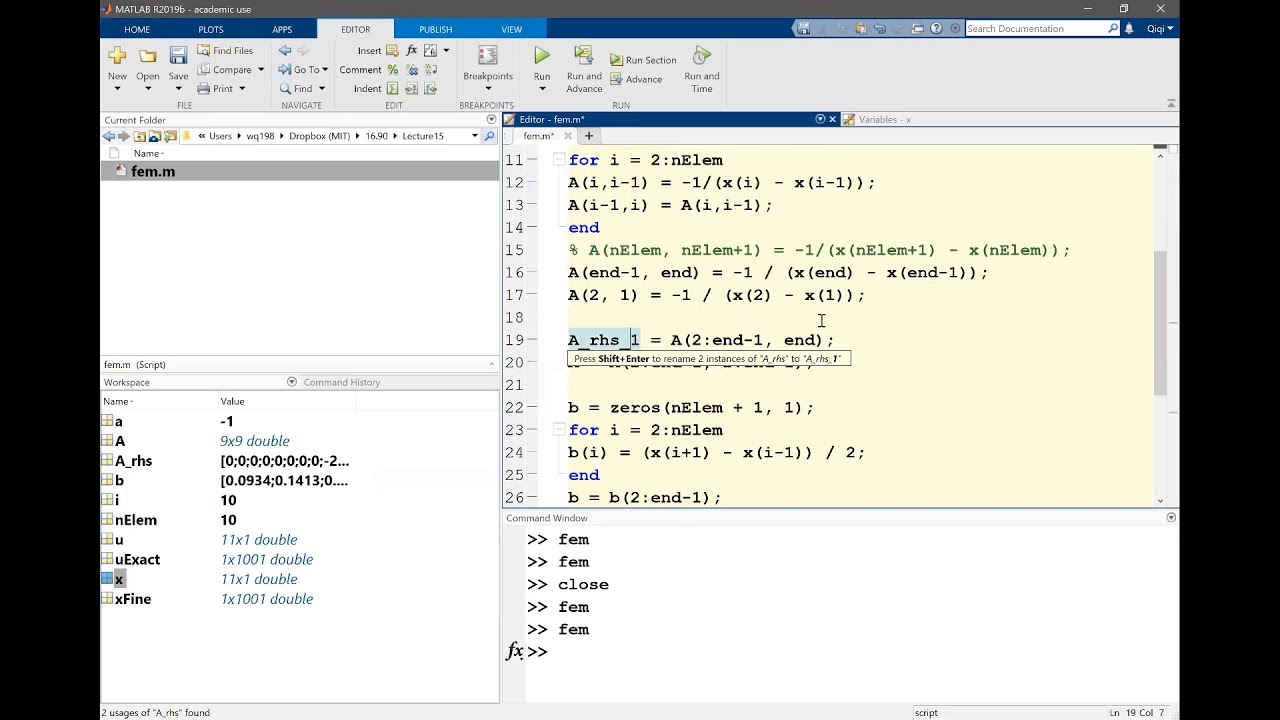The image size is (1280, 720).
Task: Open the address path history dropdown
Action: [474, 136]
